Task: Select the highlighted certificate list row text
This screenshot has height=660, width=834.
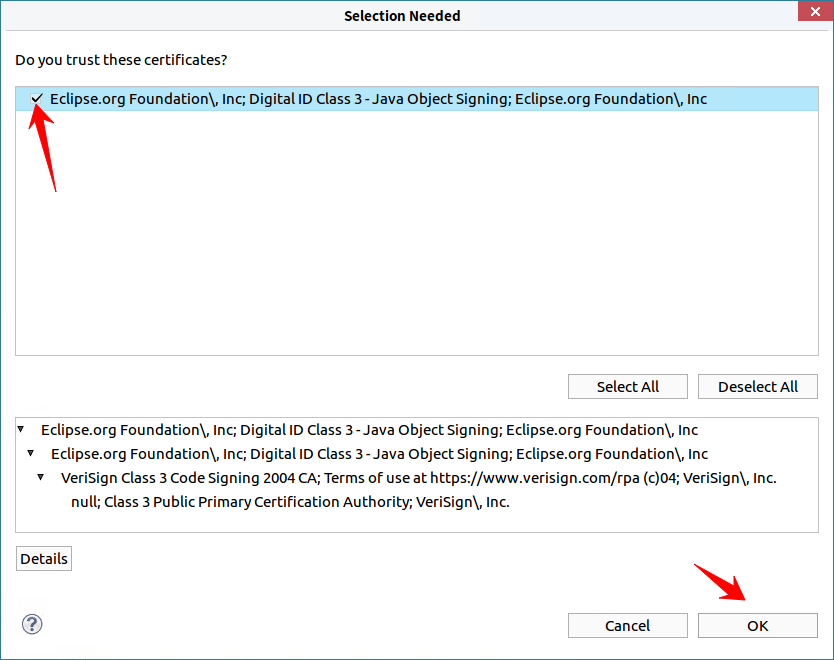Action: (378, 99)
